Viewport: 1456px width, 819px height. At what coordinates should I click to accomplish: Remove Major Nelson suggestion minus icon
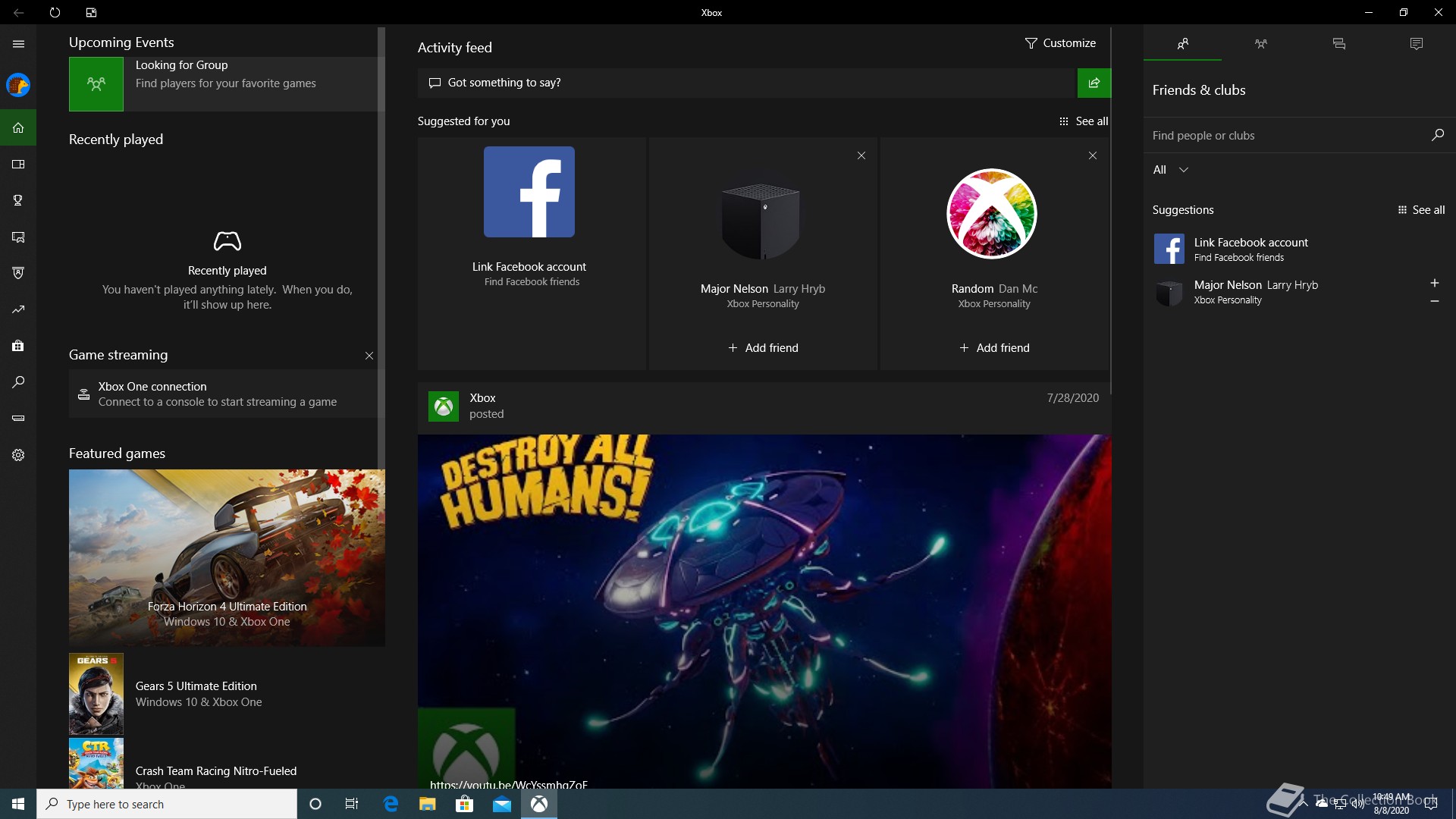pos(1435,301)
